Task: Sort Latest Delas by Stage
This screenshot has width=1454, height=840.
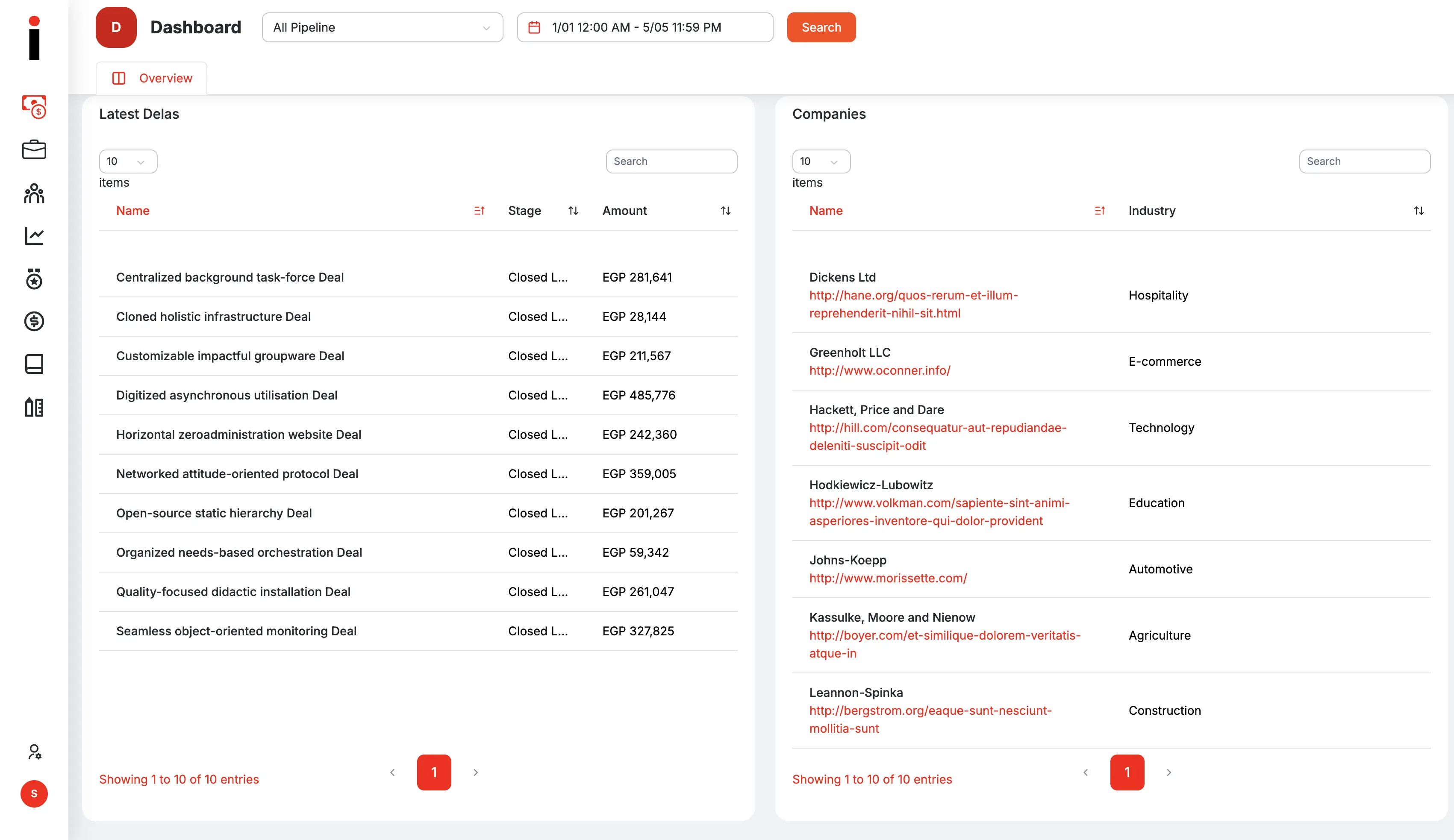Action: (573, 211)
